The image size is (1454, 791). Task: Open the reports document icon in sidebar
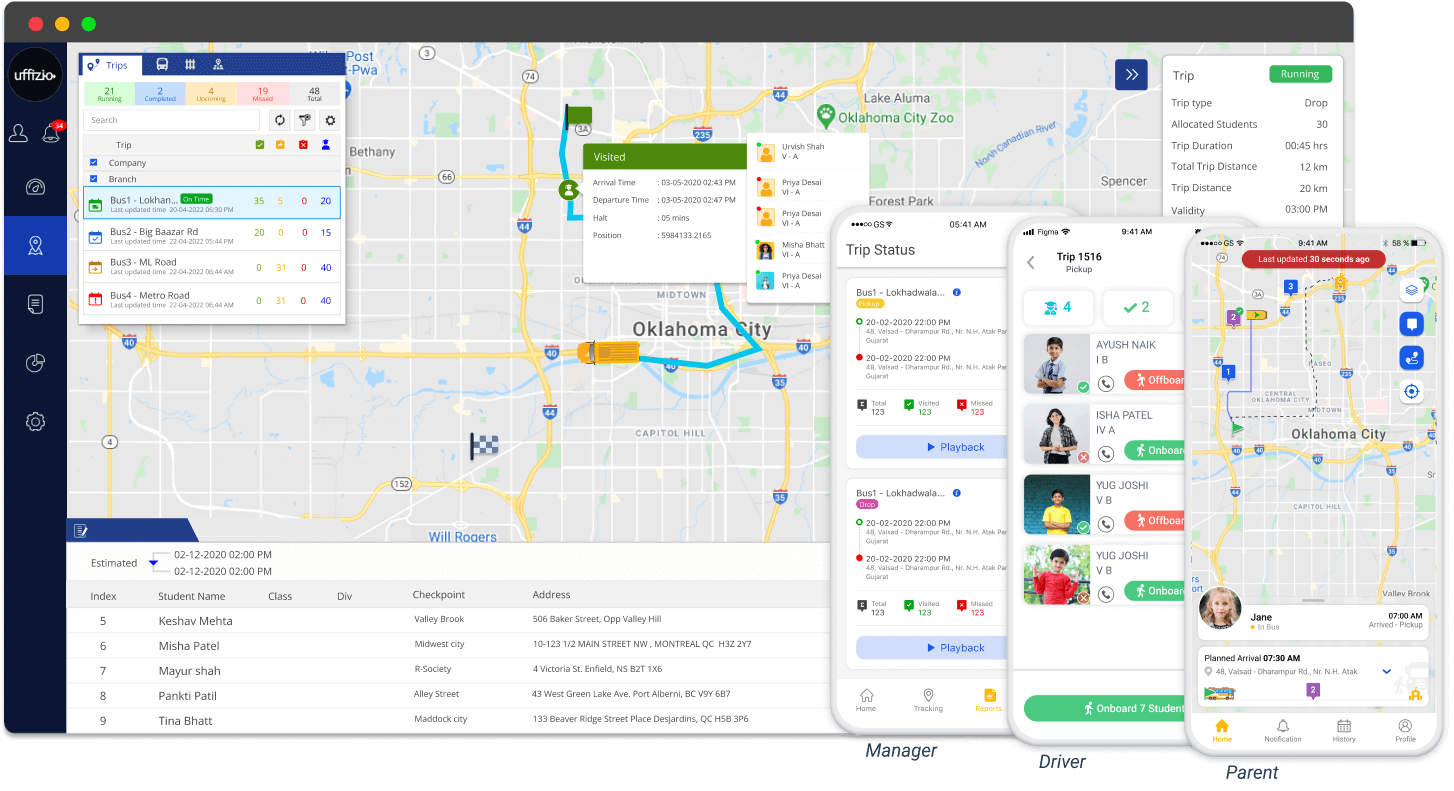point(35,304)
